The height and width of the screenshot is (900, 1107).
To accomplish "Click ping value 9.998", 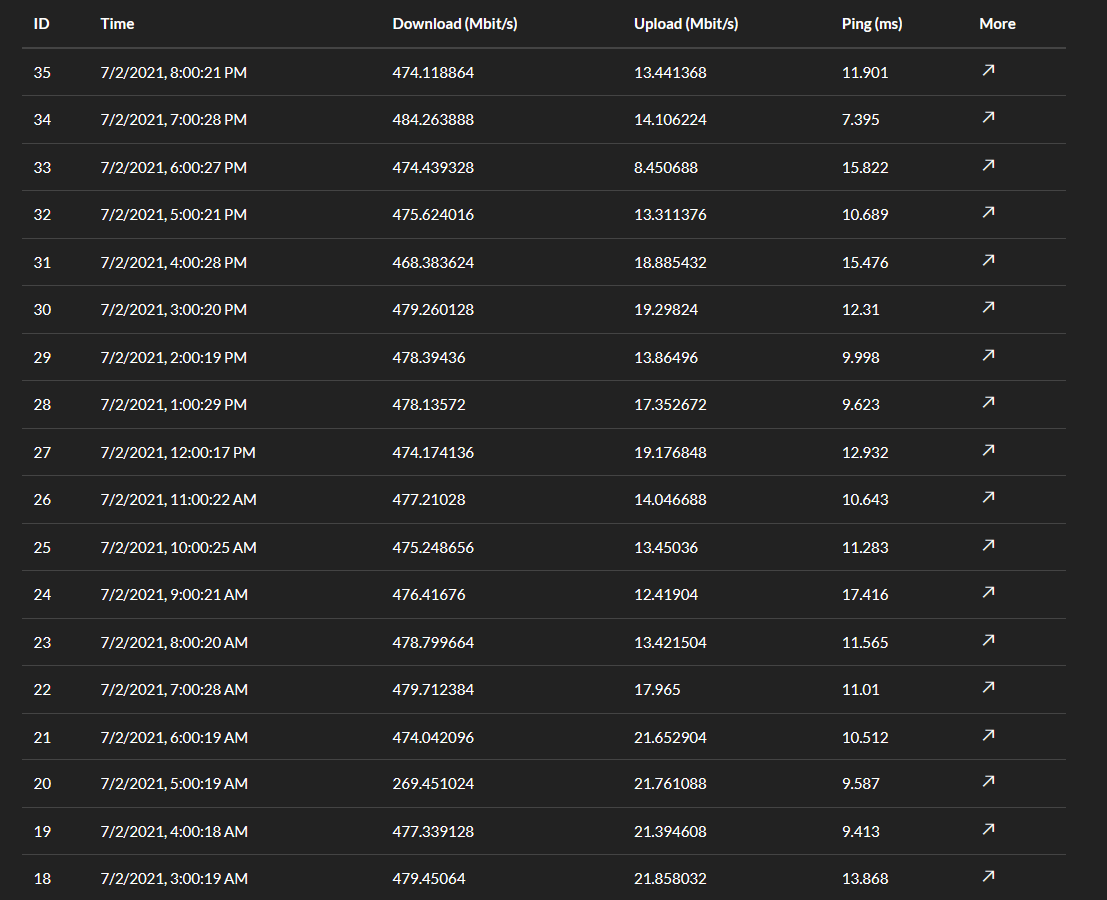I will 861,358.
